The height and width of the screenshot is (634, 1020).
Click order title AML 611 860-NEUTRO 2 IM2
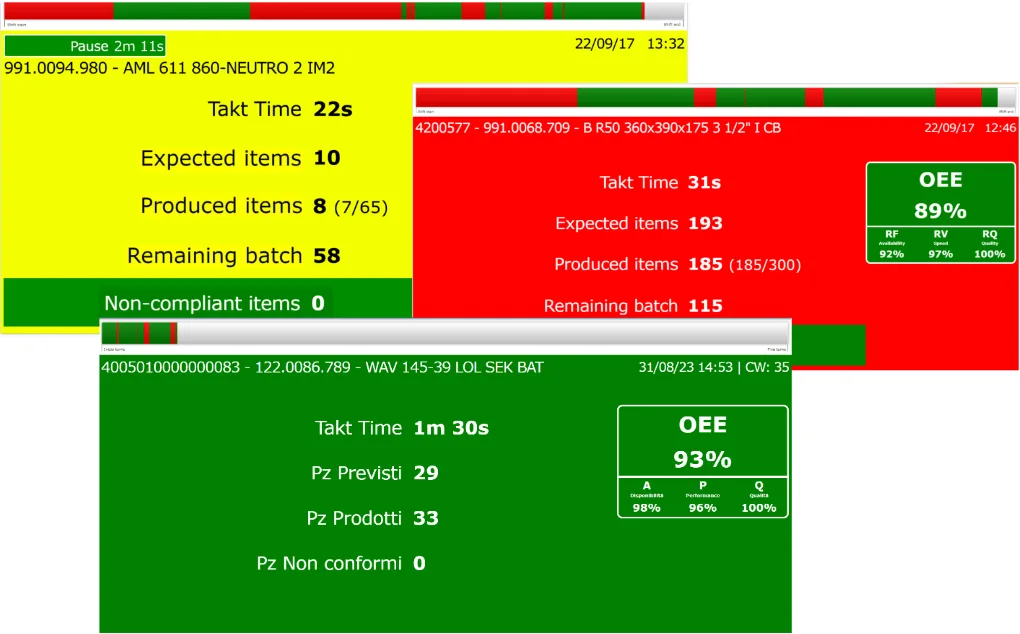[x=169, y=68]
